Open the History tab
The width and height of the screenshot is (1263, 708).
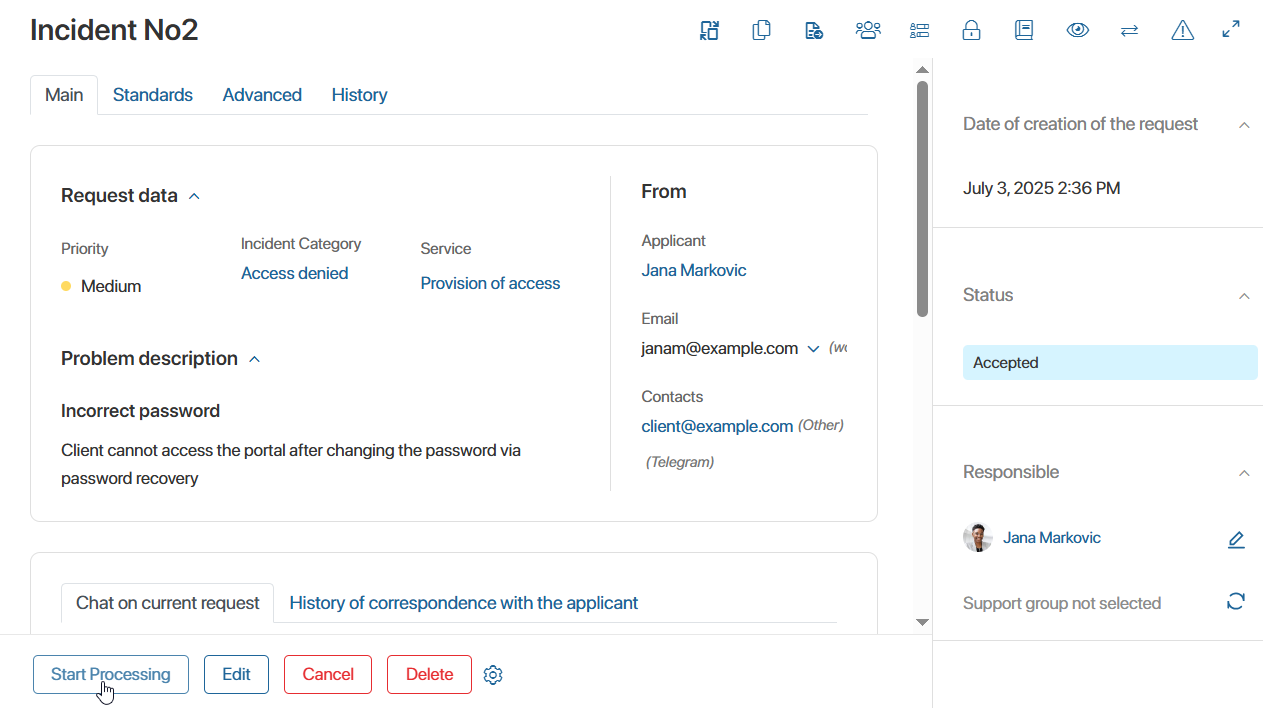(x=359, y=95)
